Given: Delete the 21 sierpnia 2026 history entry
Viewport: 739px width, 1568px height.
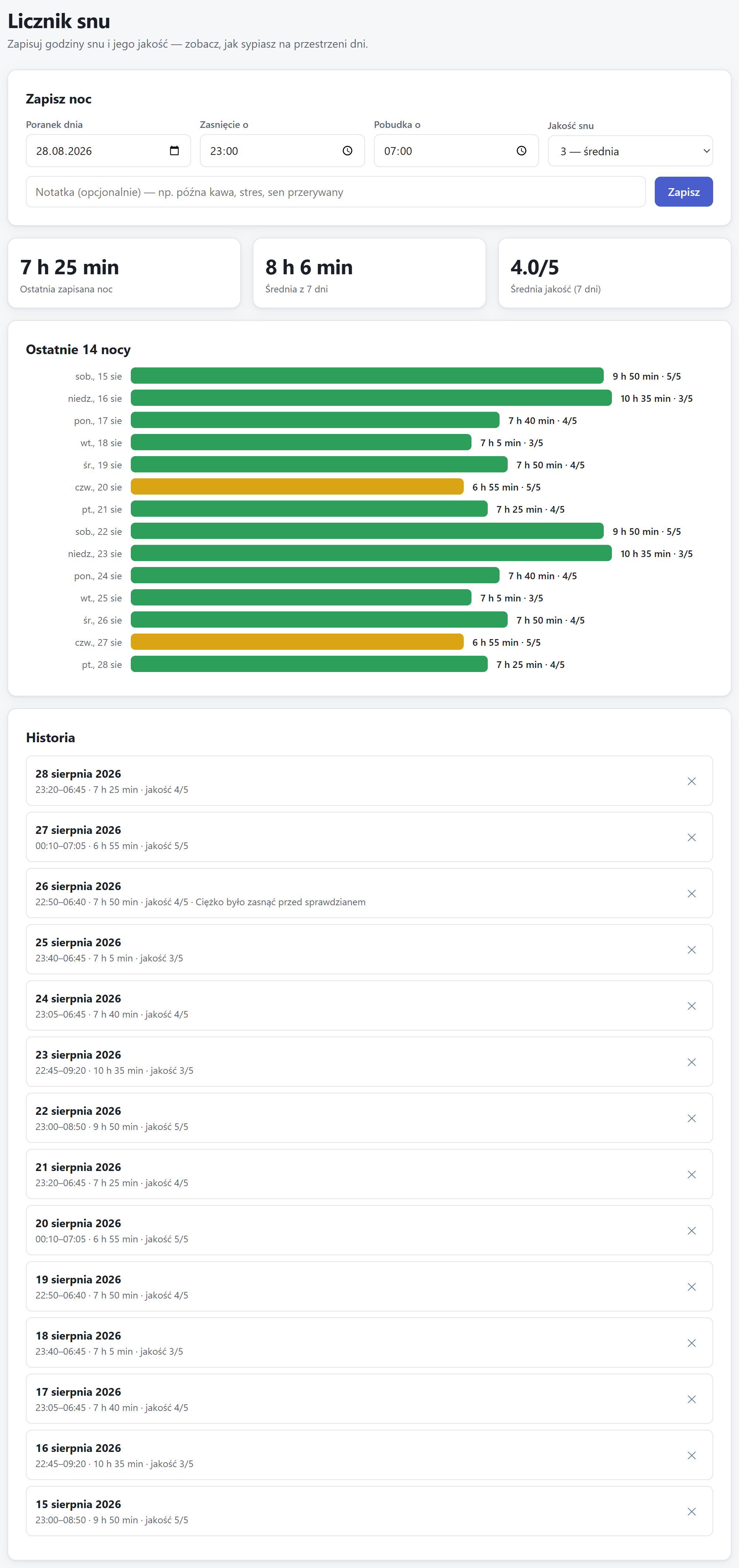Looking at the screenshot, I should tap(692, 1174).
